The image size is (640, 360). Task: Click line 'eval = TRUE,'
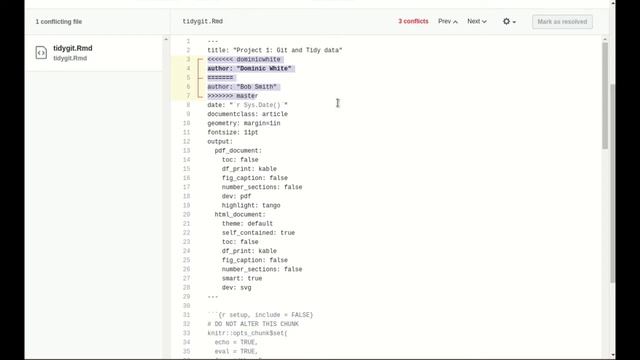pos(236,351)
